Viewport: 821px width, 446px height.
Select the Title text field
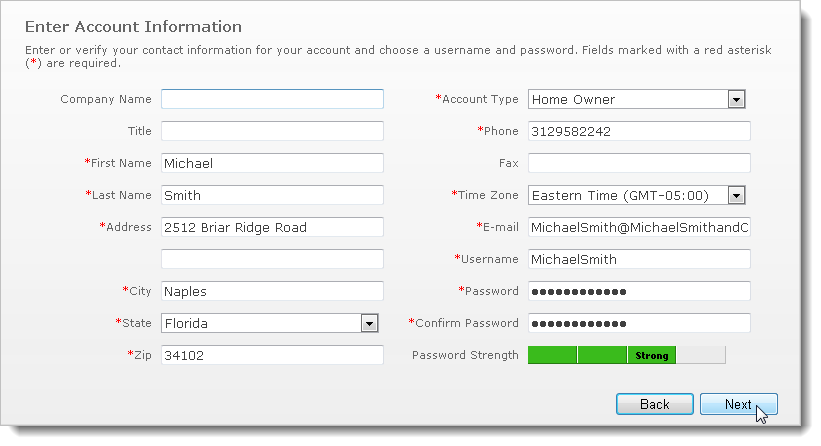pyautogui.click(x=272, y=131)
